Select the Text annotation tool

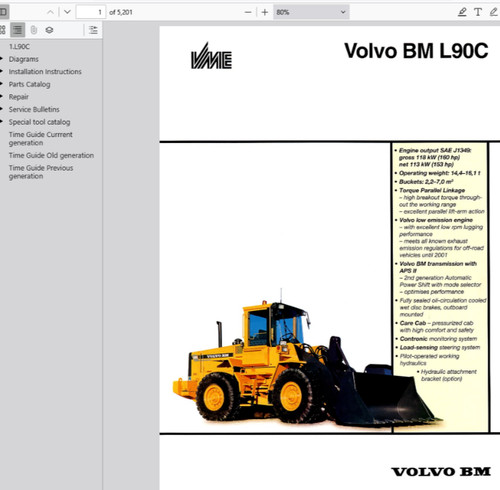click(x=478, y=12)
